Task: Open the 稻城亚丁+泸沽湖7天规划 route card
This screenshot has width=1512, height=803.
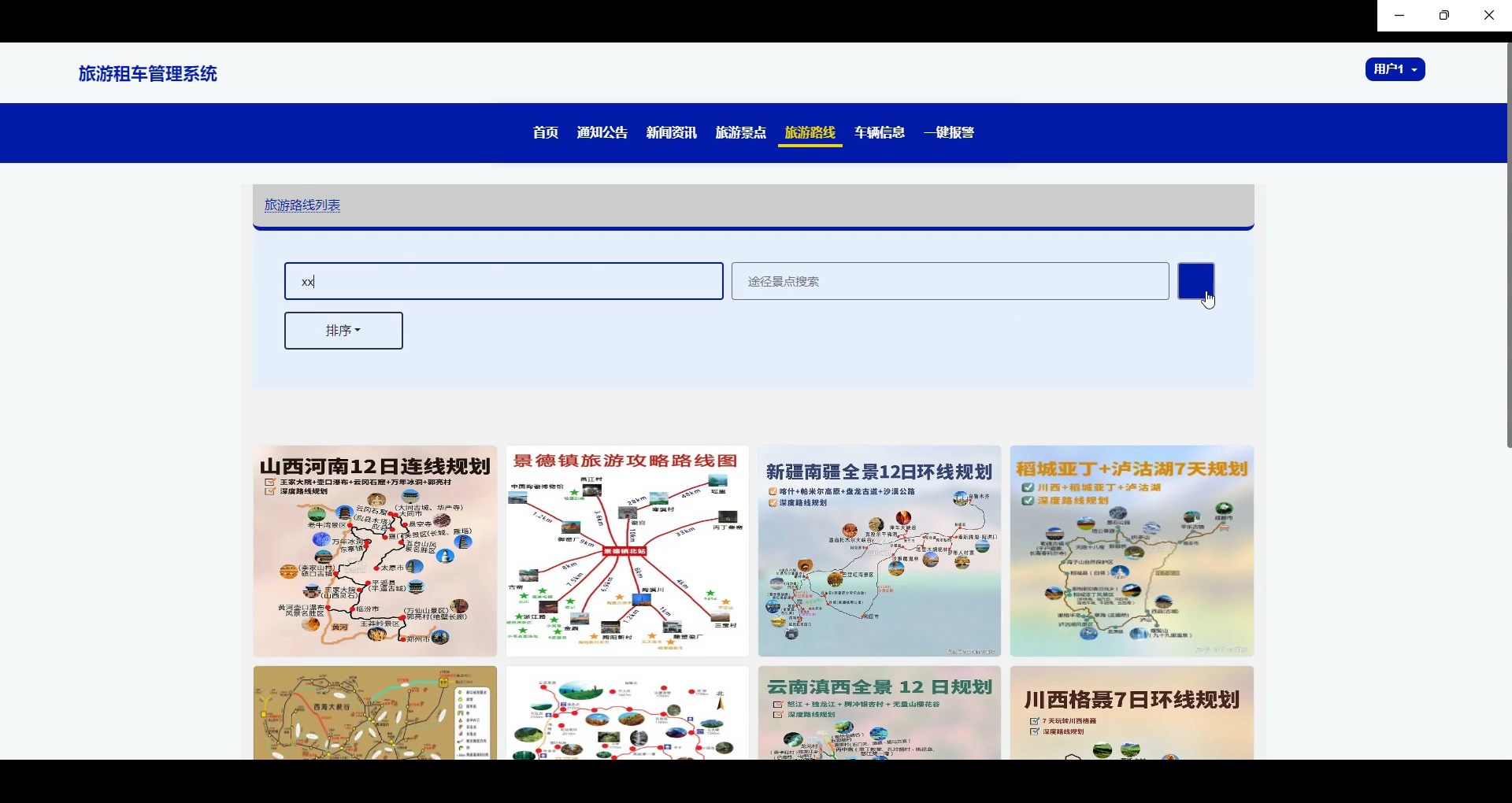Action: tap(1132, 551)
